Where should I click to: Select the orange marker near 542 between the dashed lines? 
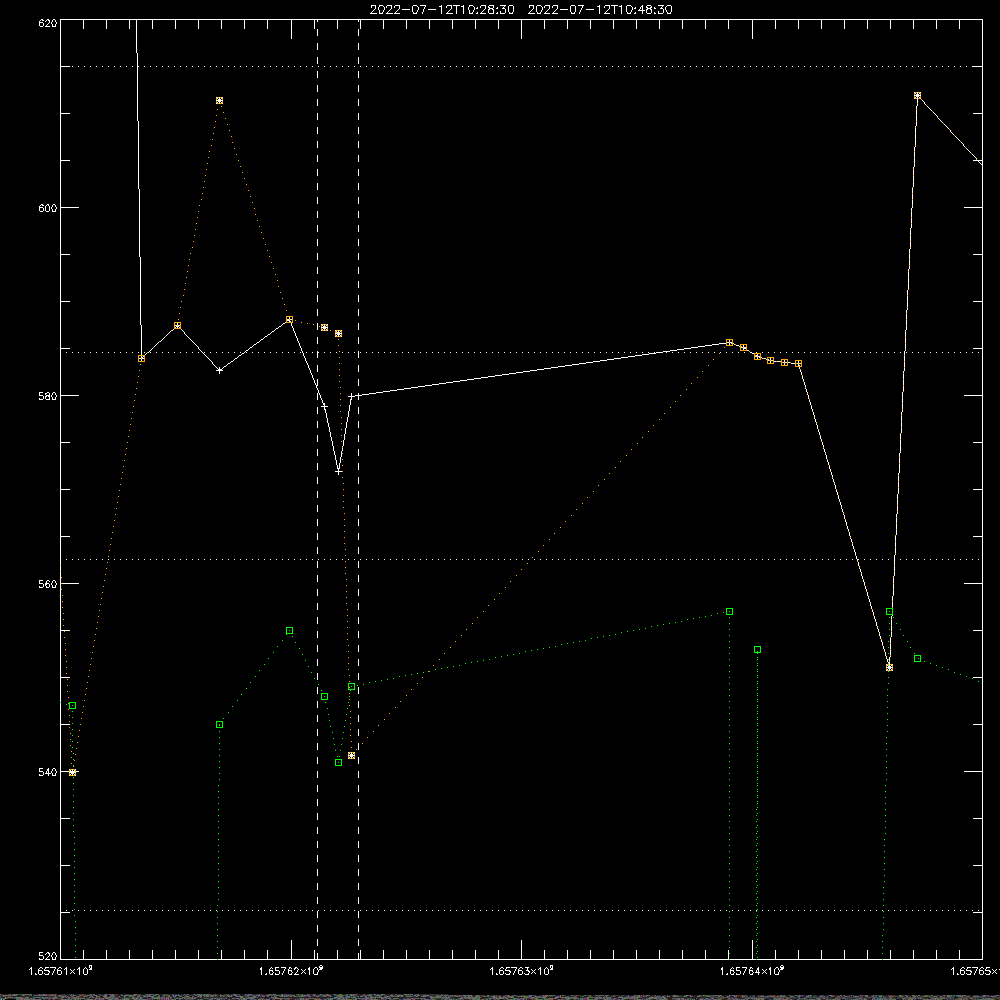(x=351, y=756)
